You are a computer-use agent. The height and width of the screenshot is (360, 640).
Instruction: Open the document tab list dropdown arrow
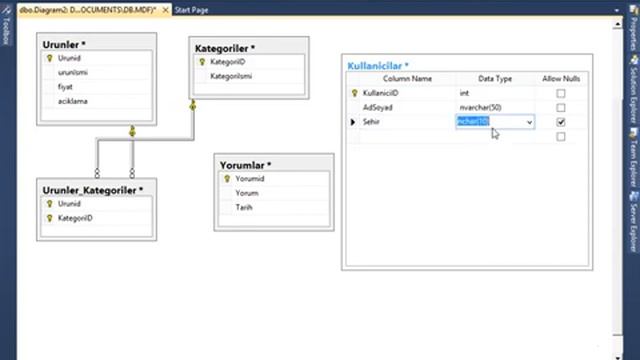pos(617,10)
